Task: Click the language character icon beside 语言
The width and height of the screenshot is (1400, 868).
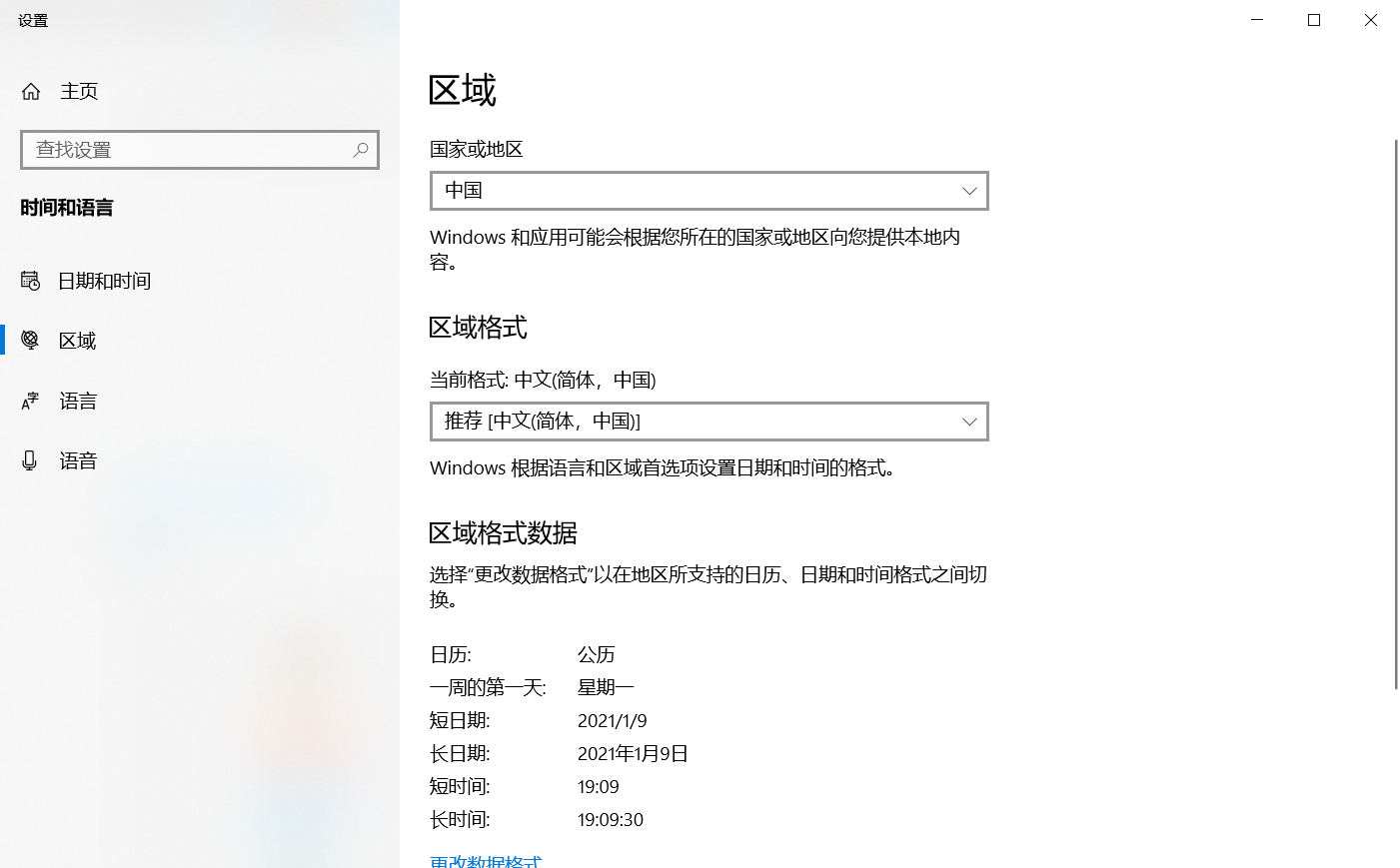Action: [x=31, y=402]
